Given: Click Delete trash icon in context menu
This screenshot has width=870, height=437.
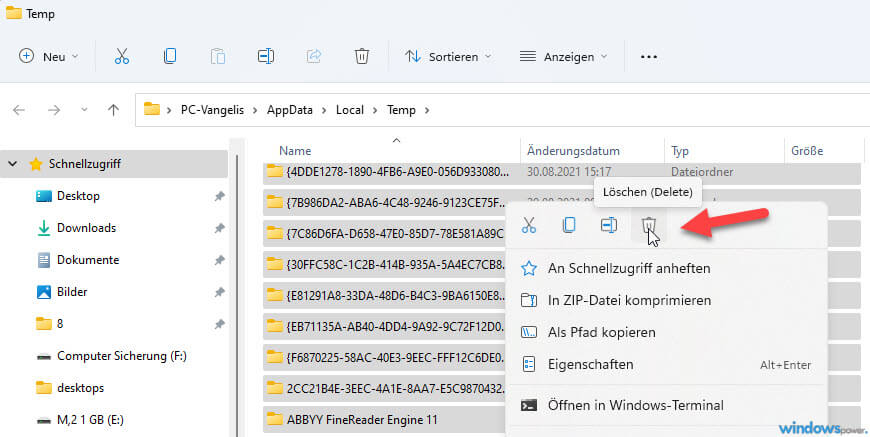Looking at the screenshot, I should [x=649, y=226].
